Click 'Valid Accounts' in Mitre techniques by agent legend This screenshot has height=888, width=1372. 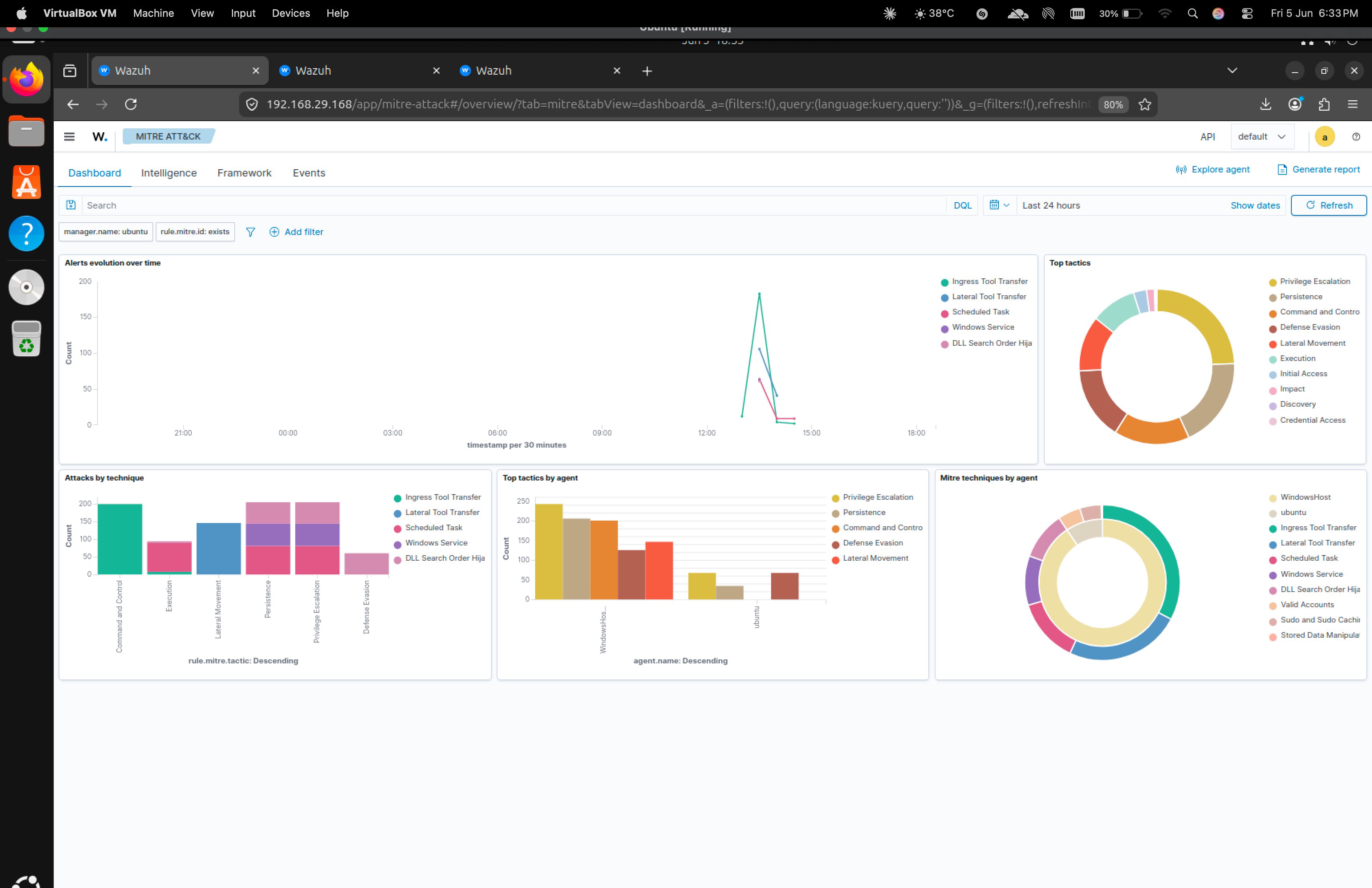coord(1307,604)
